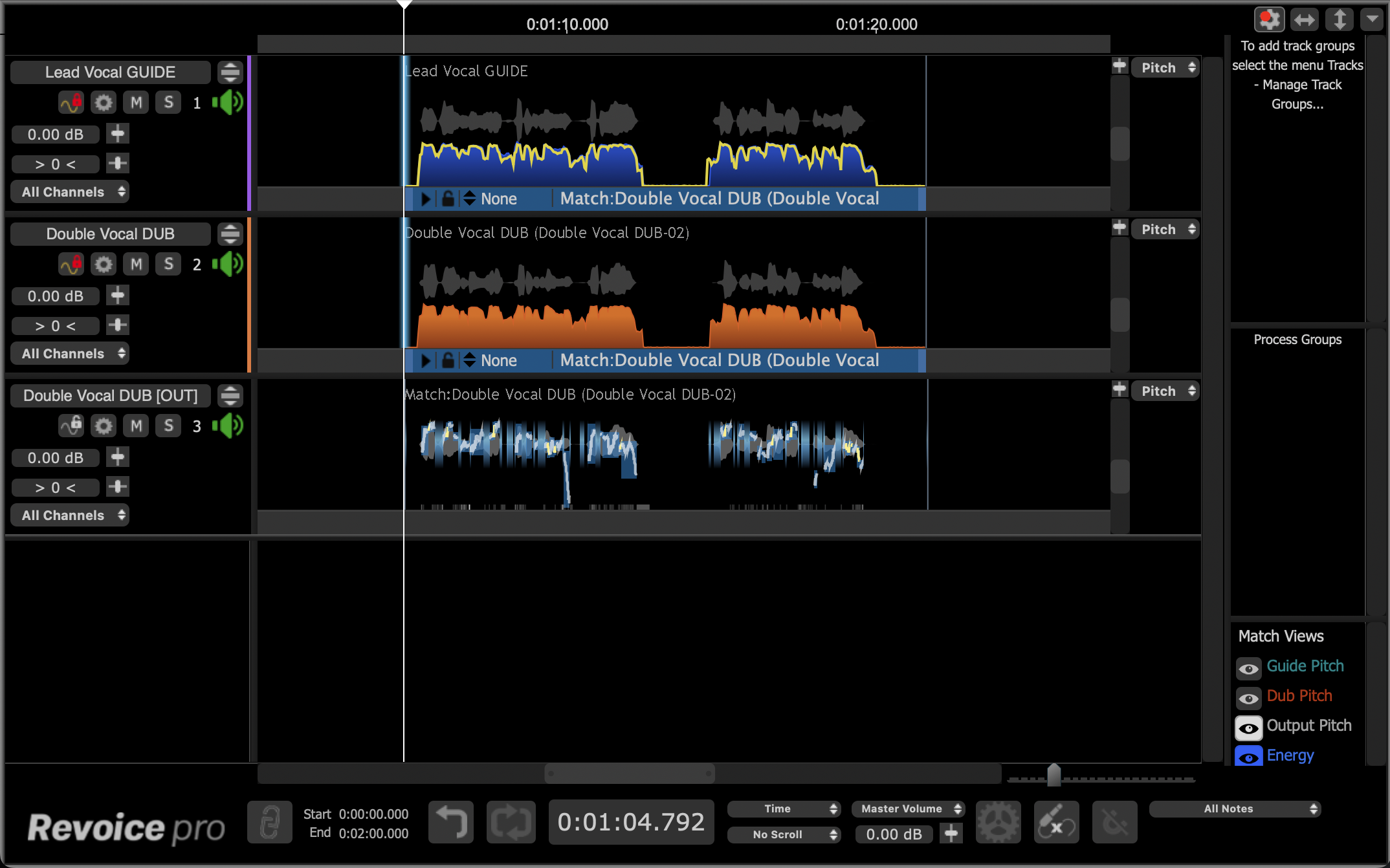Click the Master Volume 0.00 dB field
This screenshot has height=868, width=1390.
[894, 834]
